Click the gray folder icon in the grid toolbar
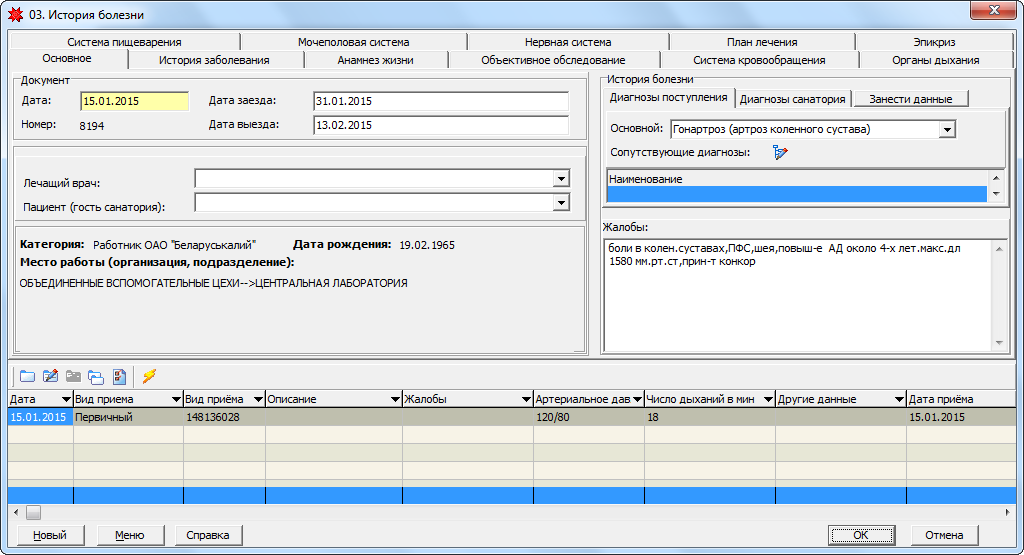 tap(73, 376)
